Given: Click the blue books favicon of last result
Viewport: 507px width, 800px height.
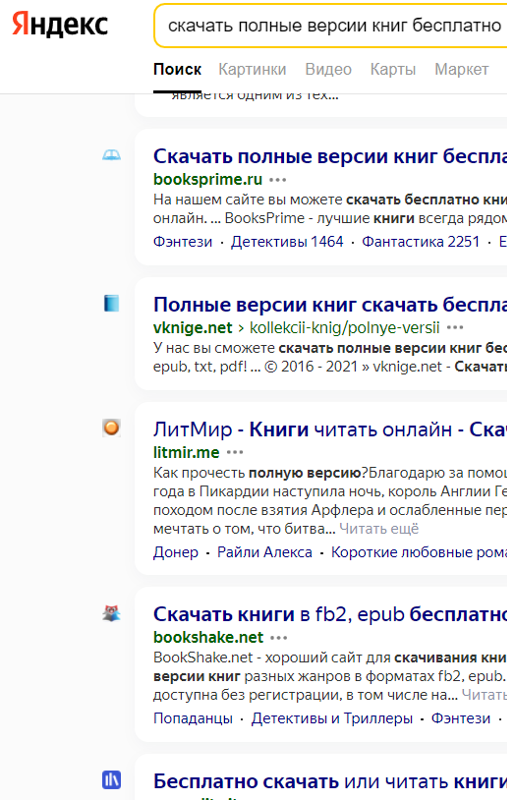Looking at the screenshot, I should pos(111,780).
